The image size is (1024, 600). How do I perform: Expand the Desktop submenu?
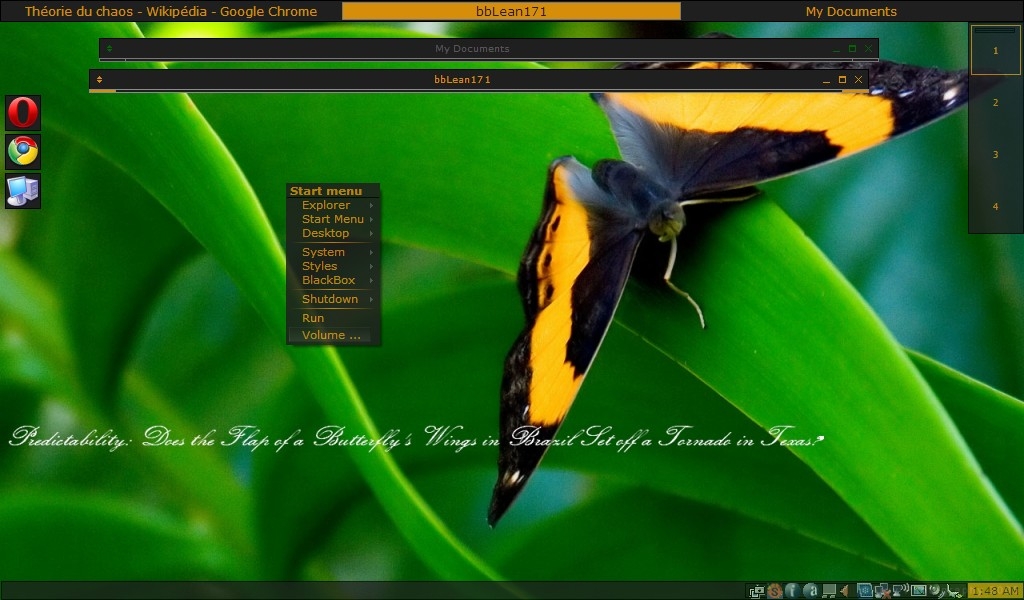(333, 233)
